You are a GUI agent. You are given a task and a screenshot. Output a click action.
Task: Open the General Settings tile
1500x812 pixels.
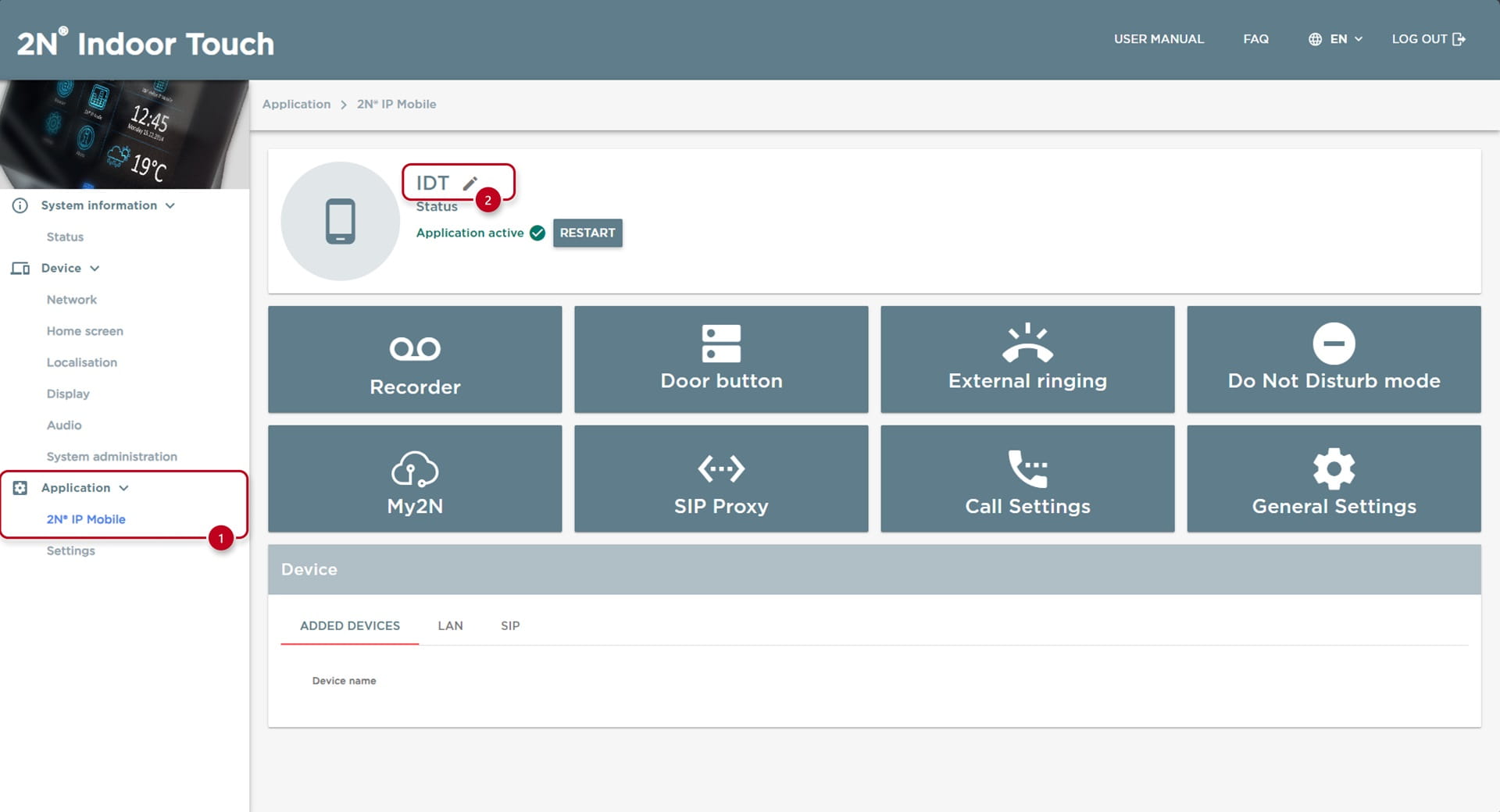(x=1334, y=479)
